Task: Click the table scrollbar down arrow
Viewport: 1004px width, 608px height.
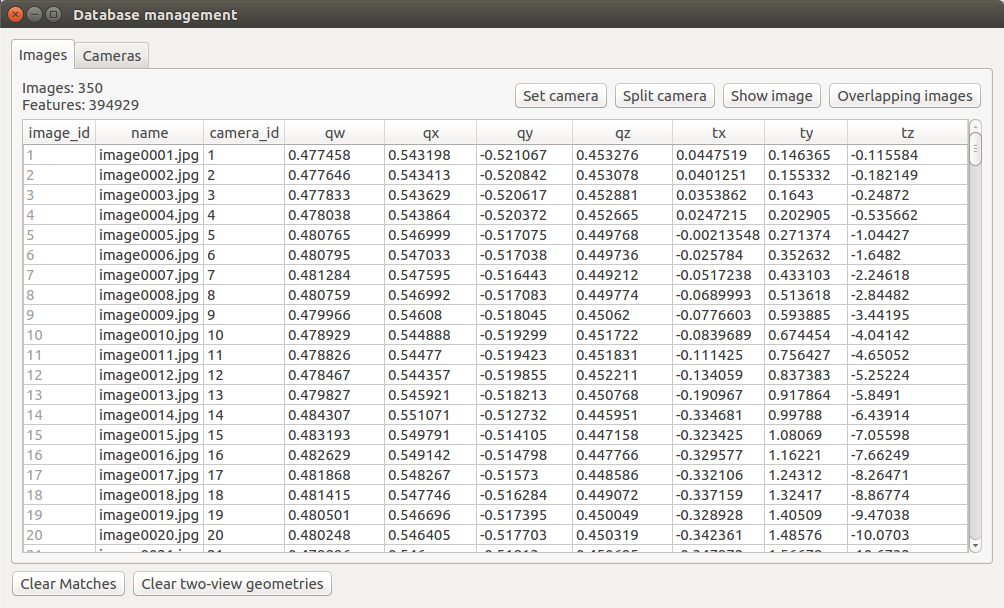Action: (x=975, y=546)
